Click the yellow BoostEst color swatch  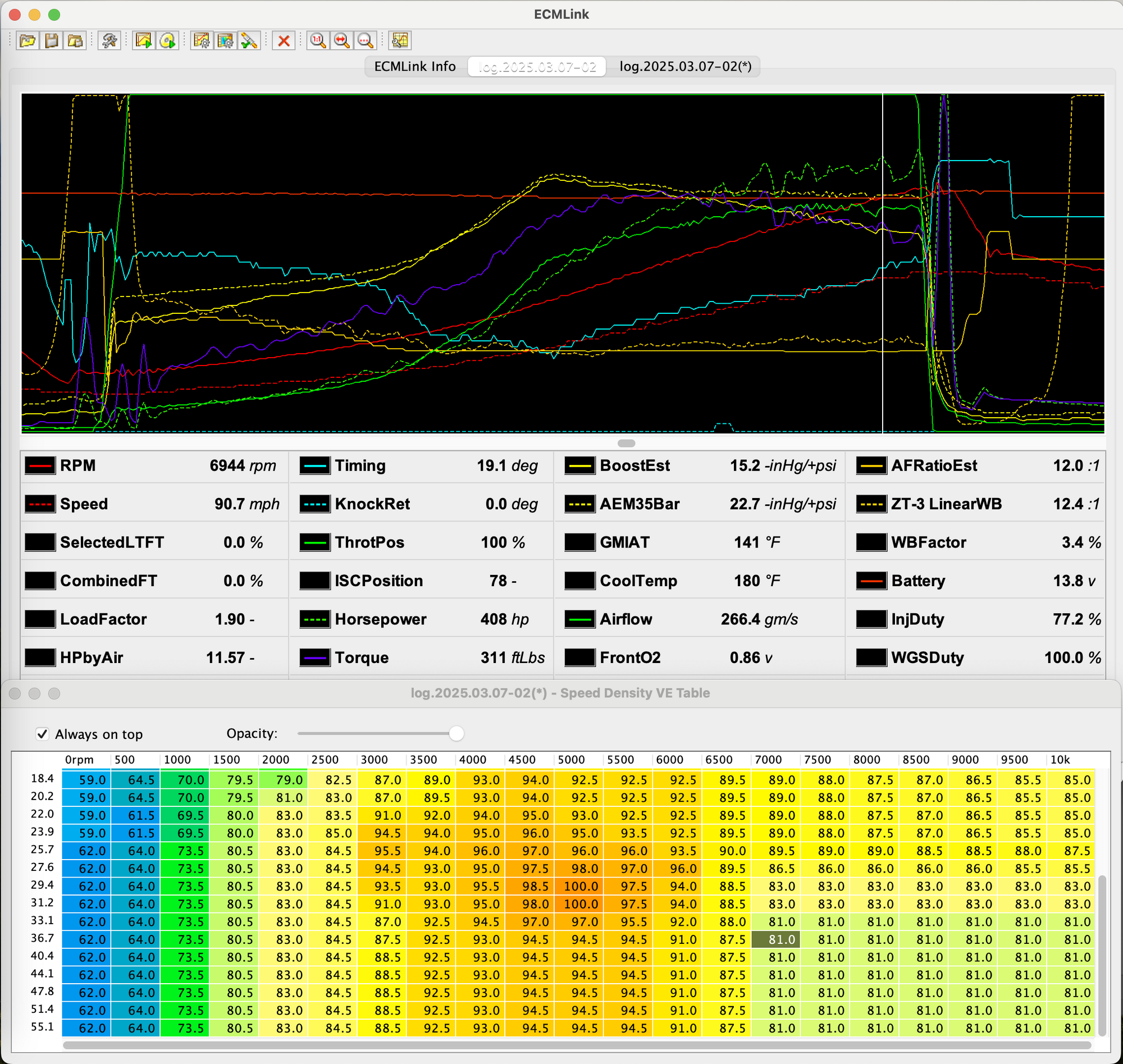[579, 465]
